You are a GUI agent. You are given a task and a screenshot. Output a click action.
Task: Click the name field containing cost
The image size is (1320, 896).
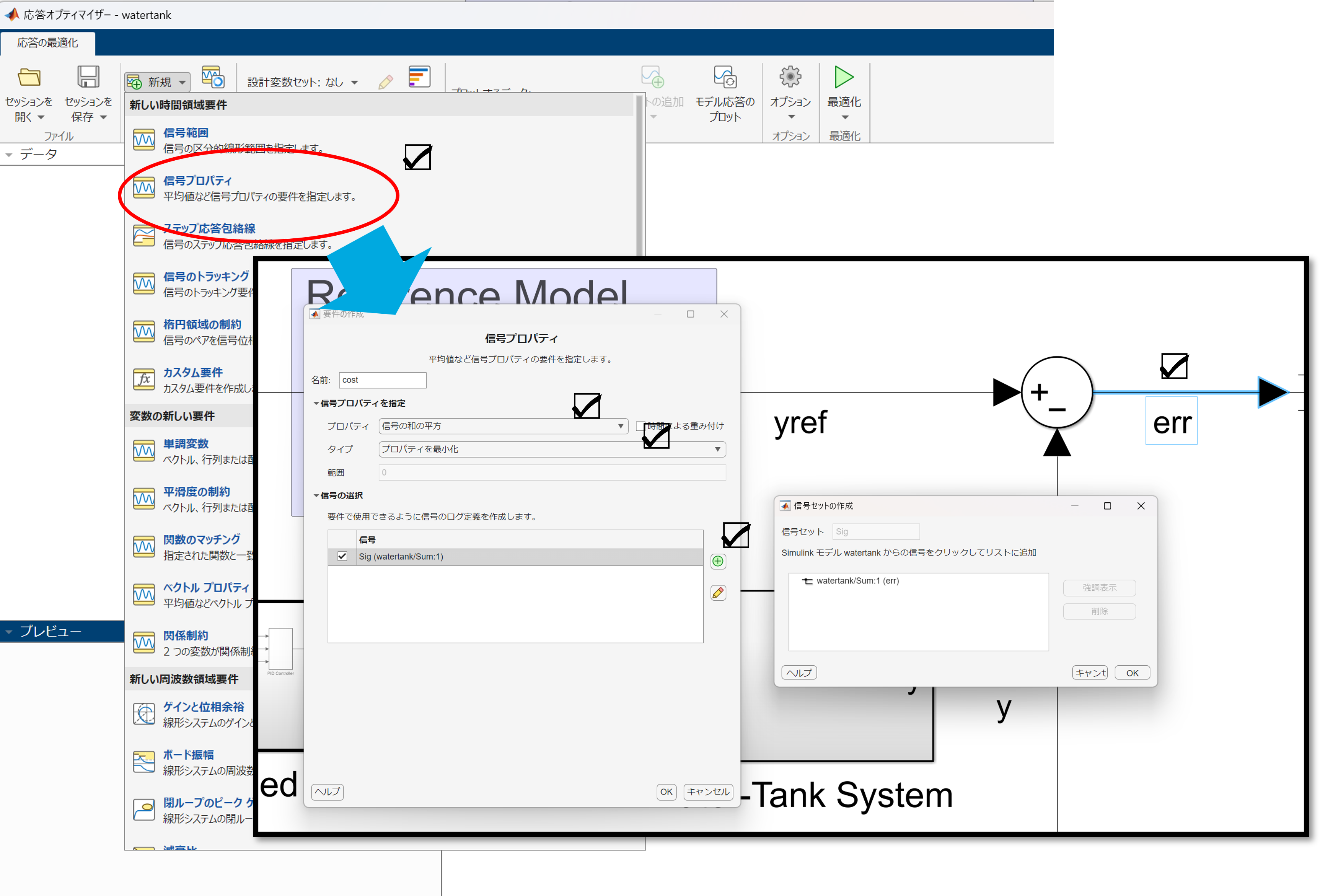coord(382,380)
